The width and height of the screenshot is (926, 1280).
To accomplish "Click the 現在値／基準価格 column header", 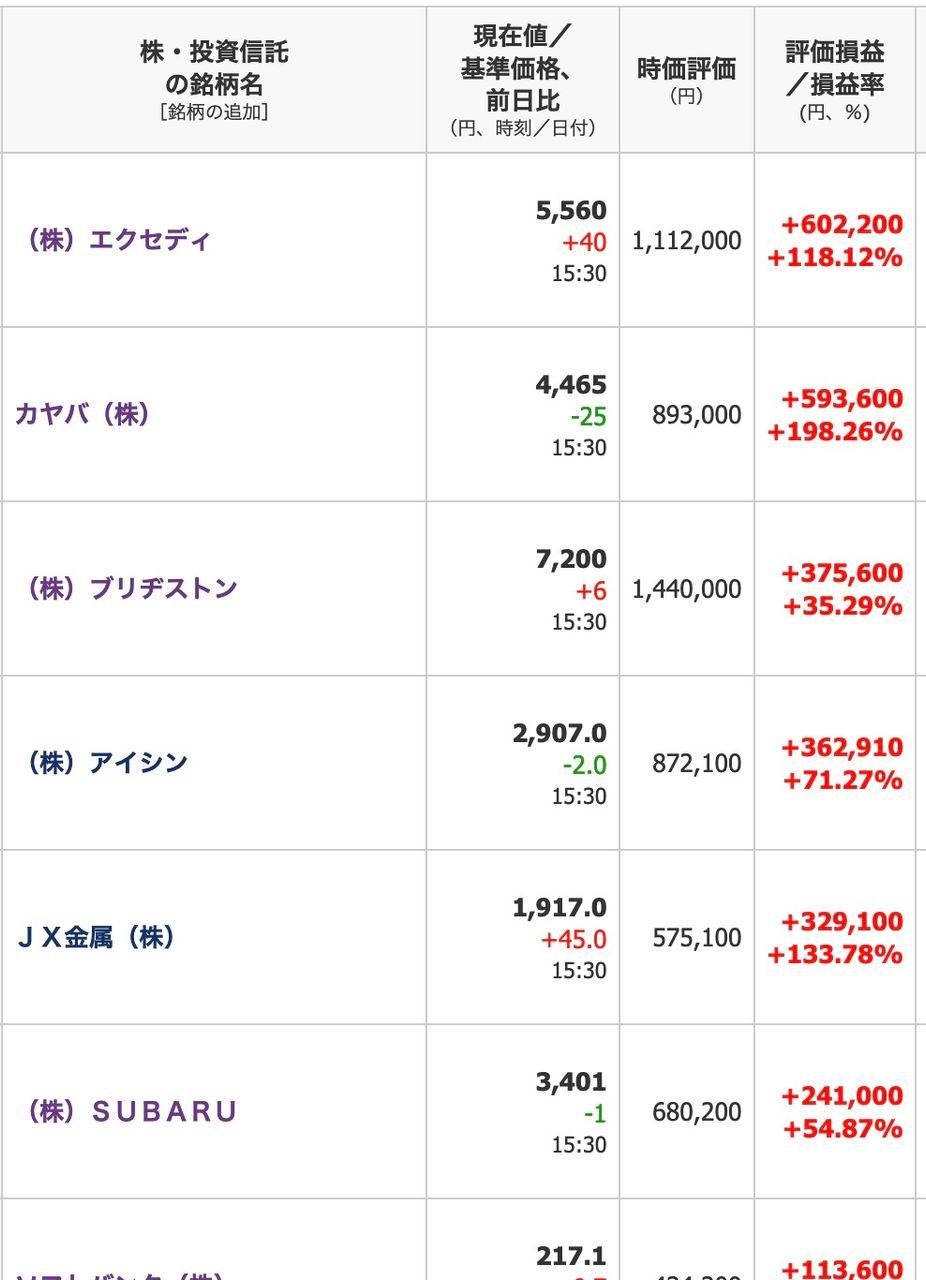I will 522,68.
